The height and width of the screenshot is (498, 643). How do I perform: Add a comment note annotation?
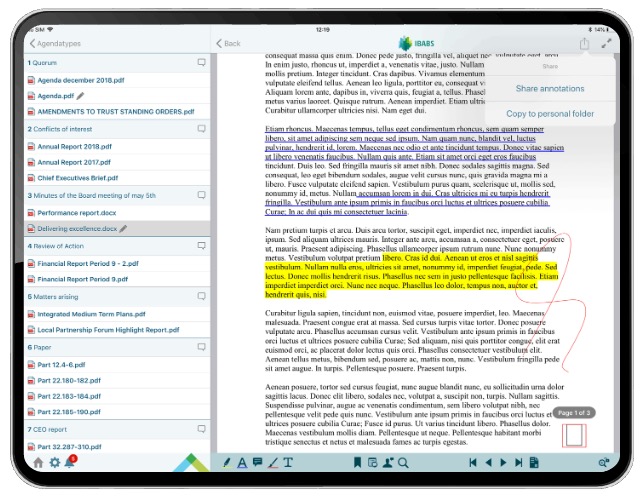coord(258,462)
